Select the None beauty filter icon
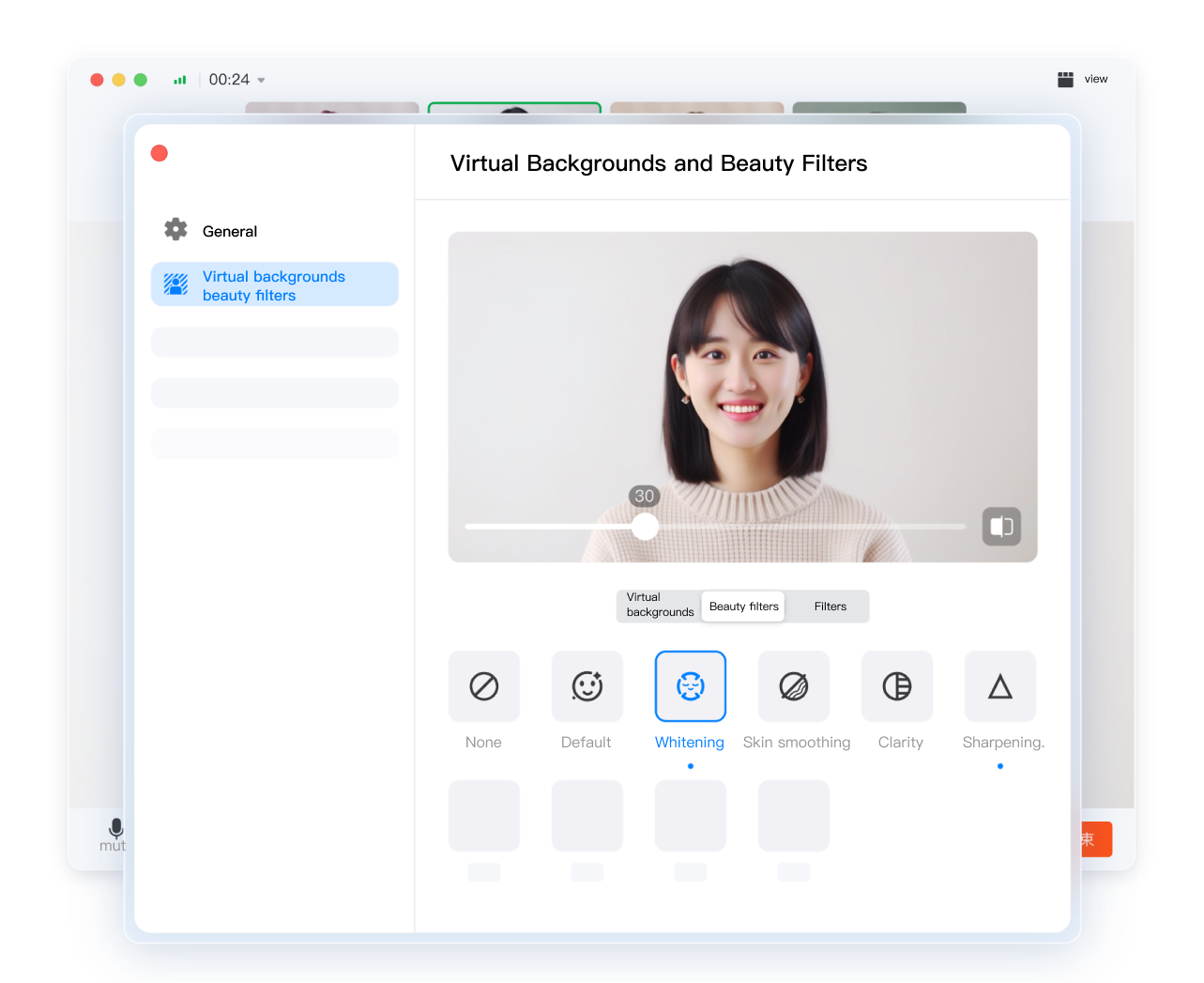Image resolution: width=1204 pixels, height=983 pixels. [483, 686]
